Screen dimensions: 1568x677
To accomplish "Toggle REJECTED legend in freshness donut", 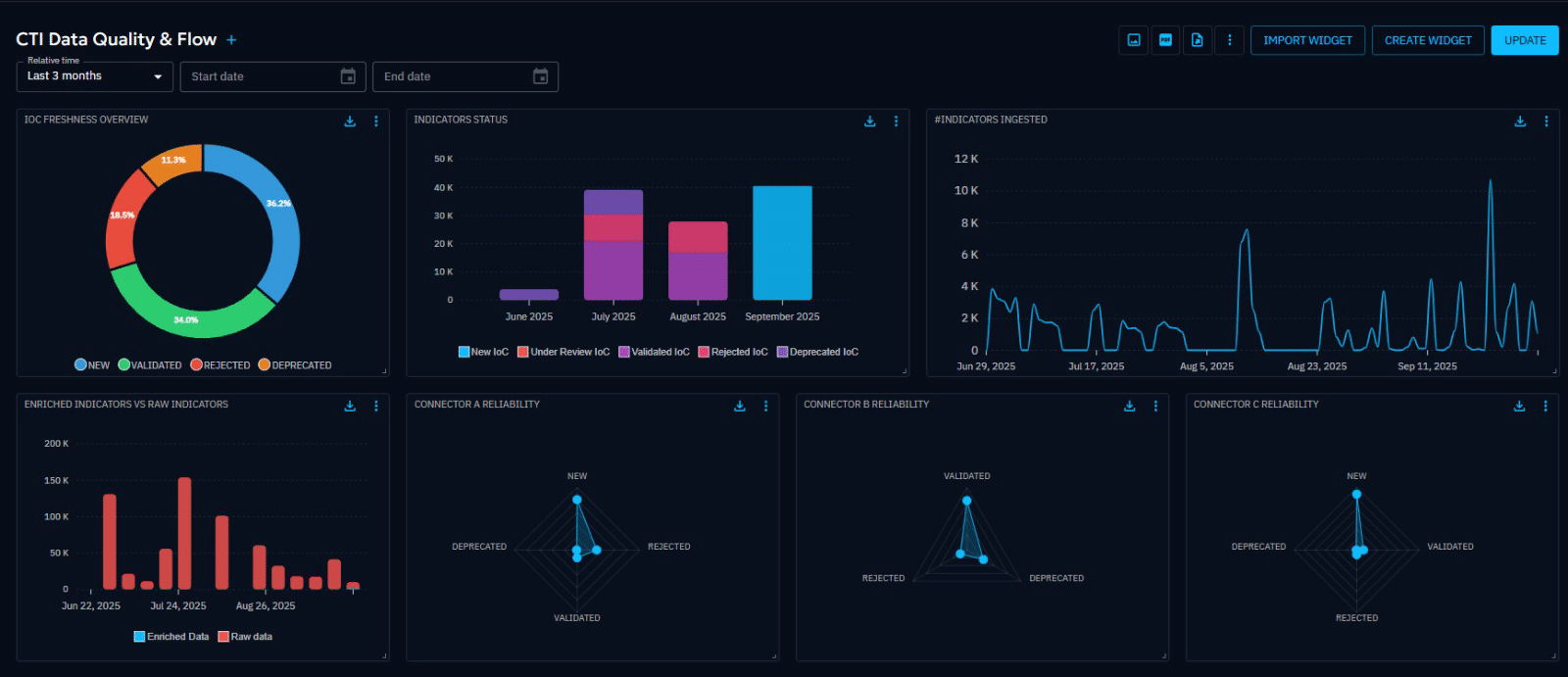I will (220, 364).
